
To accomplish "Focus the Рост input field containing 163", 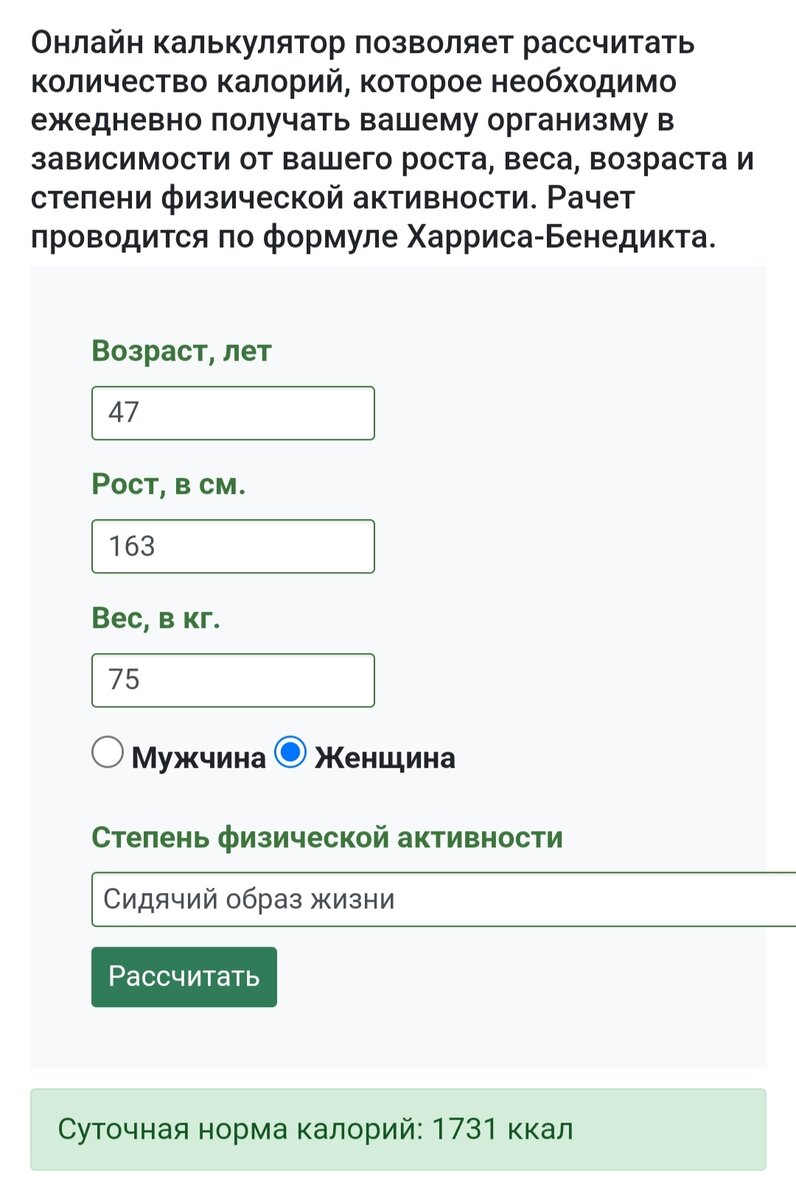I will click(233, 546).
